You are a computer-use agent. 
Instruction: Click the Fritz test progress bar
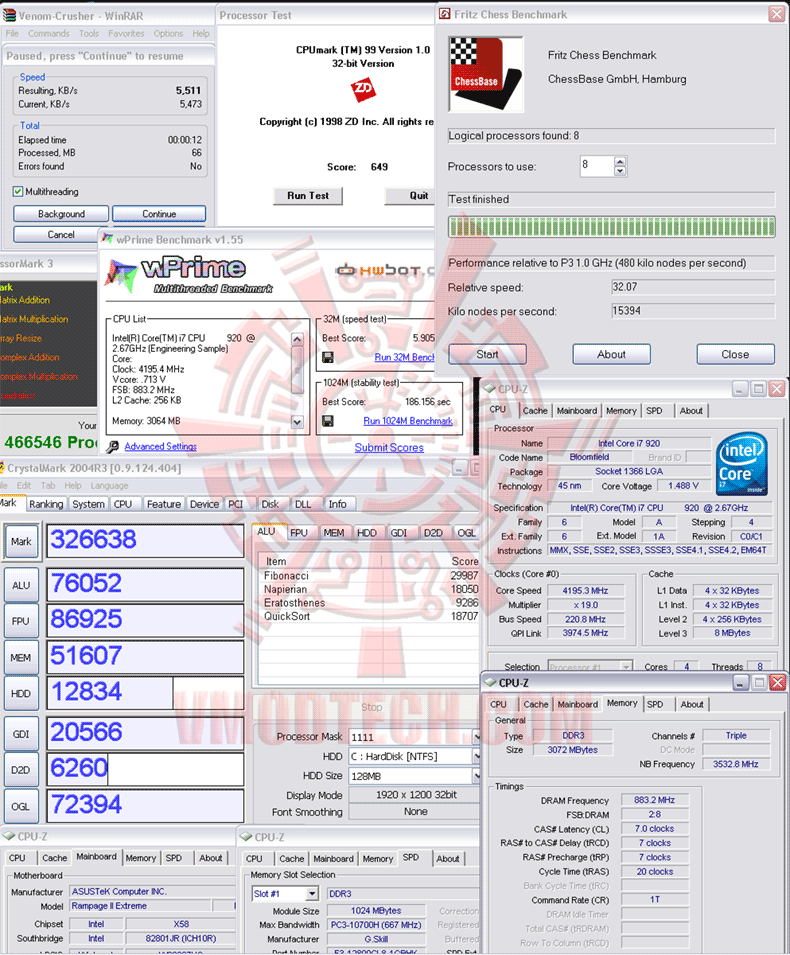(612, 227)
